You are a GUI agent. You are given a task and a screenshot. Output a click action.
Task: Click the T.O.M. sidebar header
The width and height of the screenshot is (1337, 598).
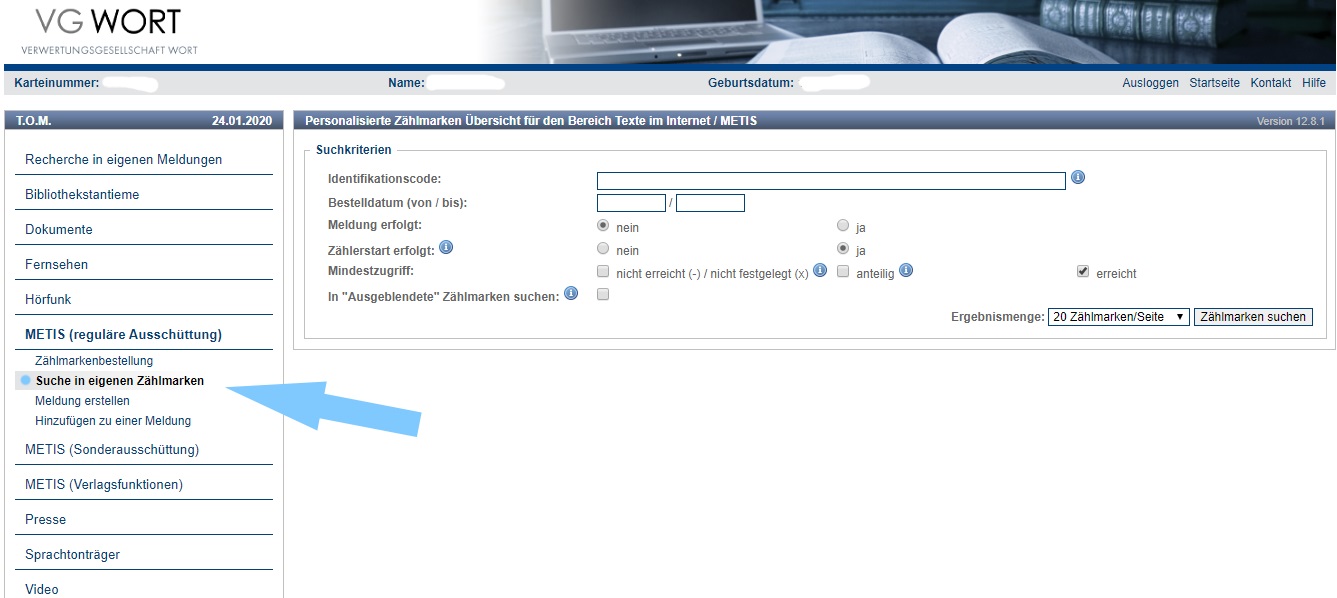pyautogui.click(x=144, y=120)
